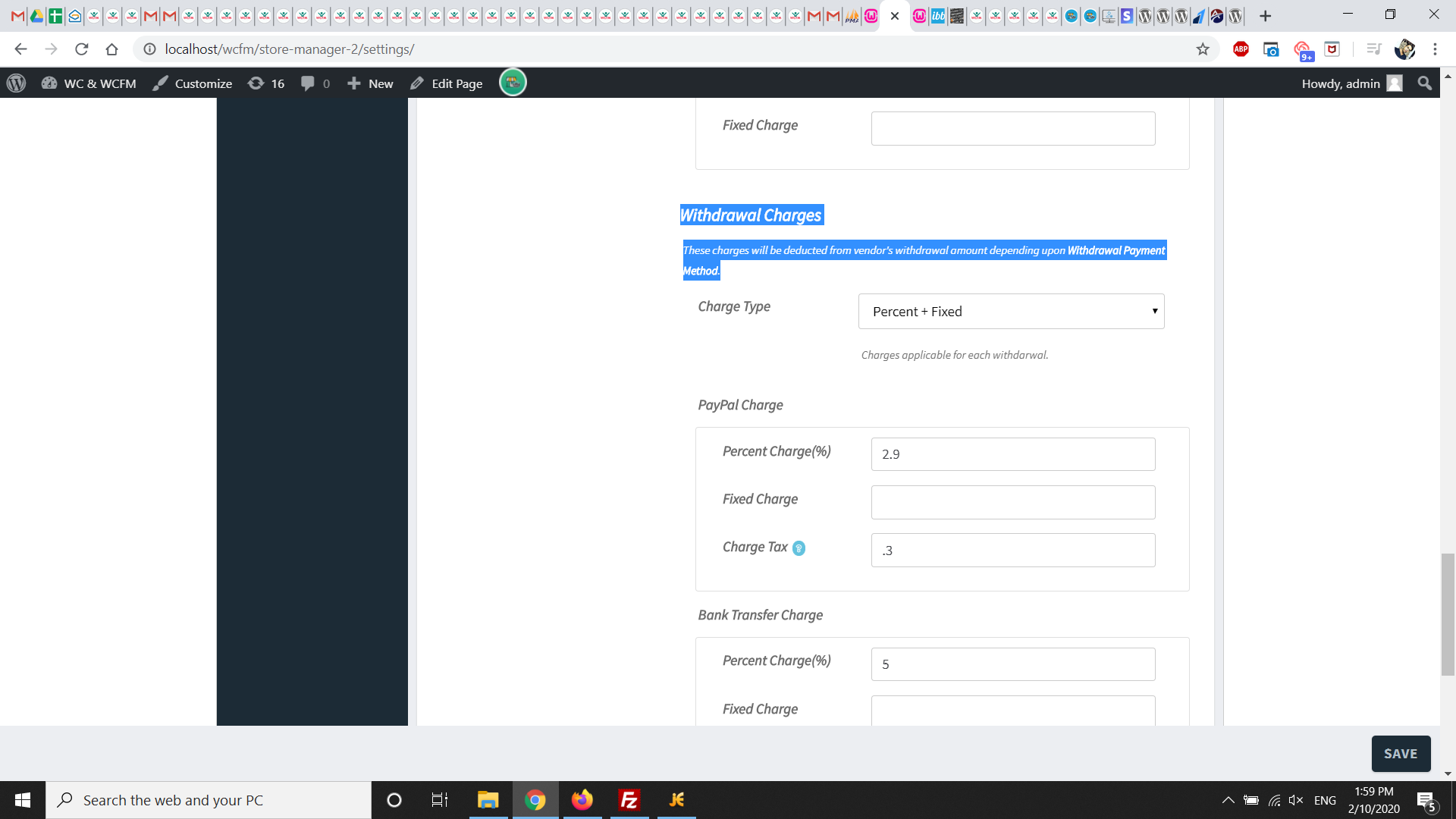Open the New content menu
The height and width of the screenshot is (819, 1456).
[370, 83]
